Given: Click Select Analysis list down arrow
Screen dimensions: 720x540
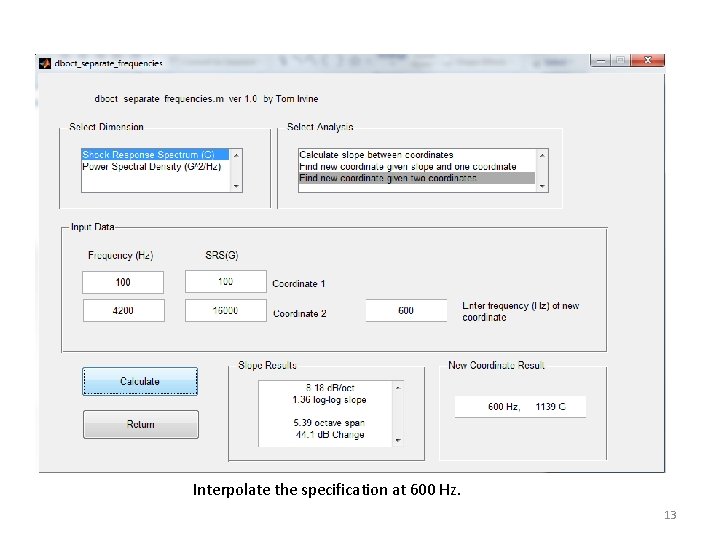Looking at the screenshot, I should tap(542, 186).
